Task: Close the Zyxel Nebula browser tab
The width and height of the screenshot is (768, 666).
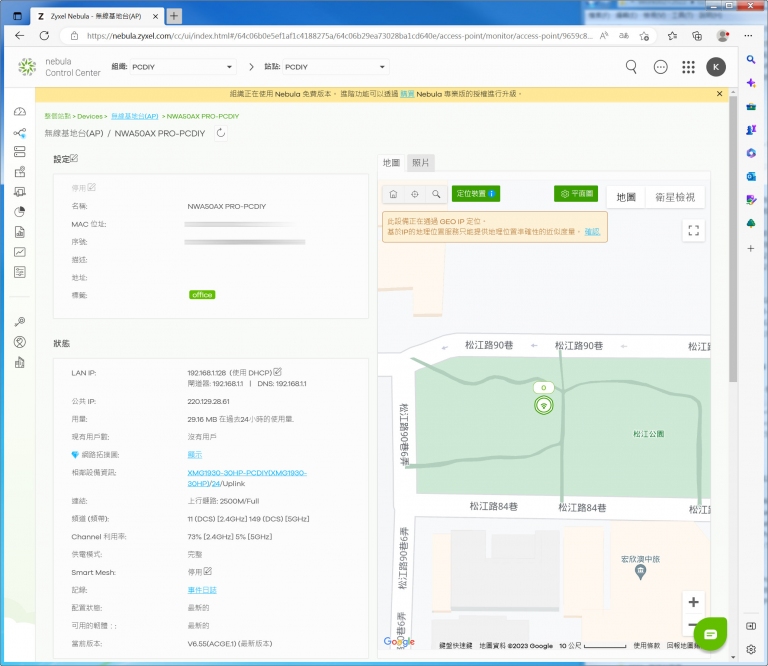Action: pos(155,16)
